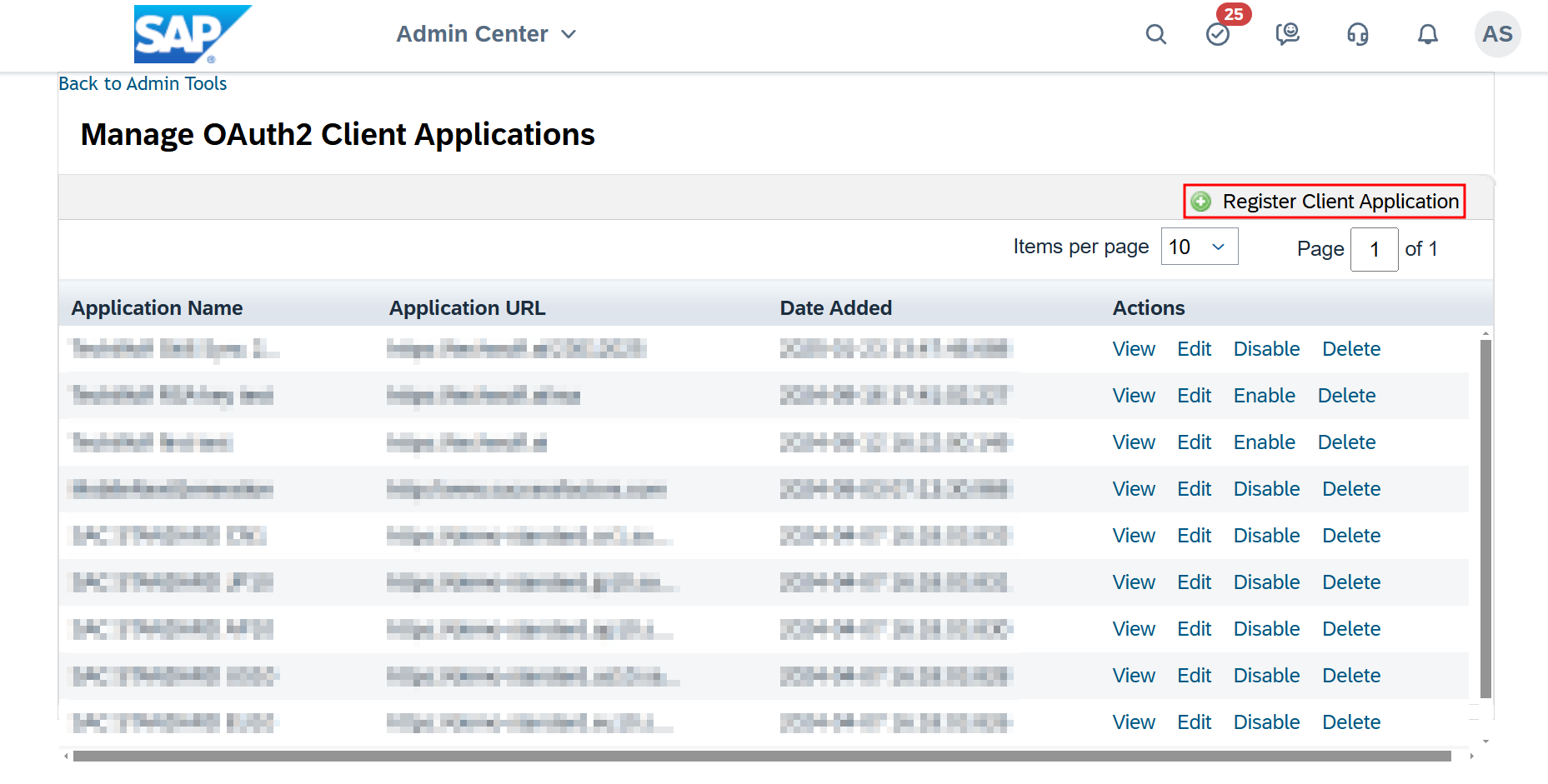This screenshot has width=1548, height=784.
Task: Open the AS user profile avatar
Action: [1497, 34]
